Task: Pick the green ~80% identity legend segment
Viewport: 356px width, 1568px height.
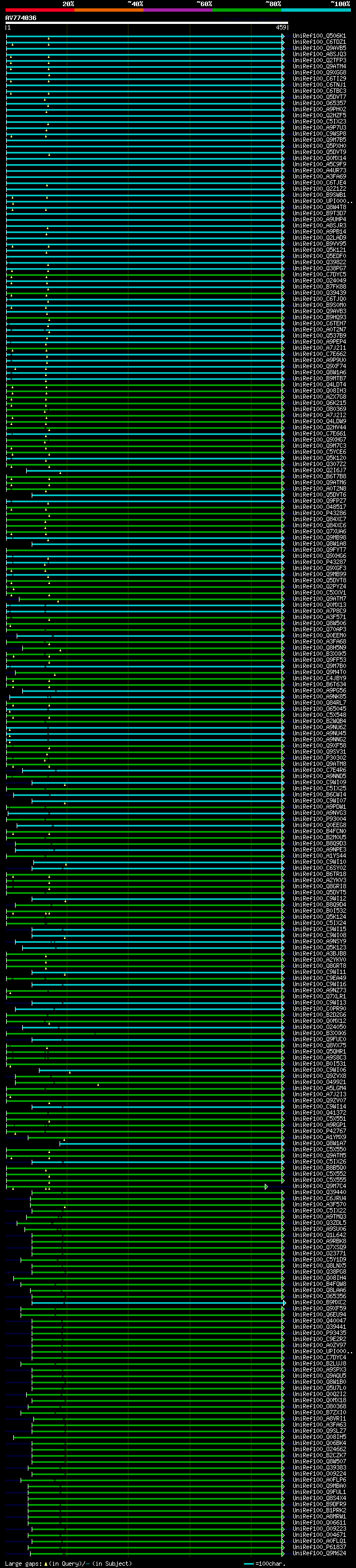Action: pyautogui.click(x=246, y=10)
